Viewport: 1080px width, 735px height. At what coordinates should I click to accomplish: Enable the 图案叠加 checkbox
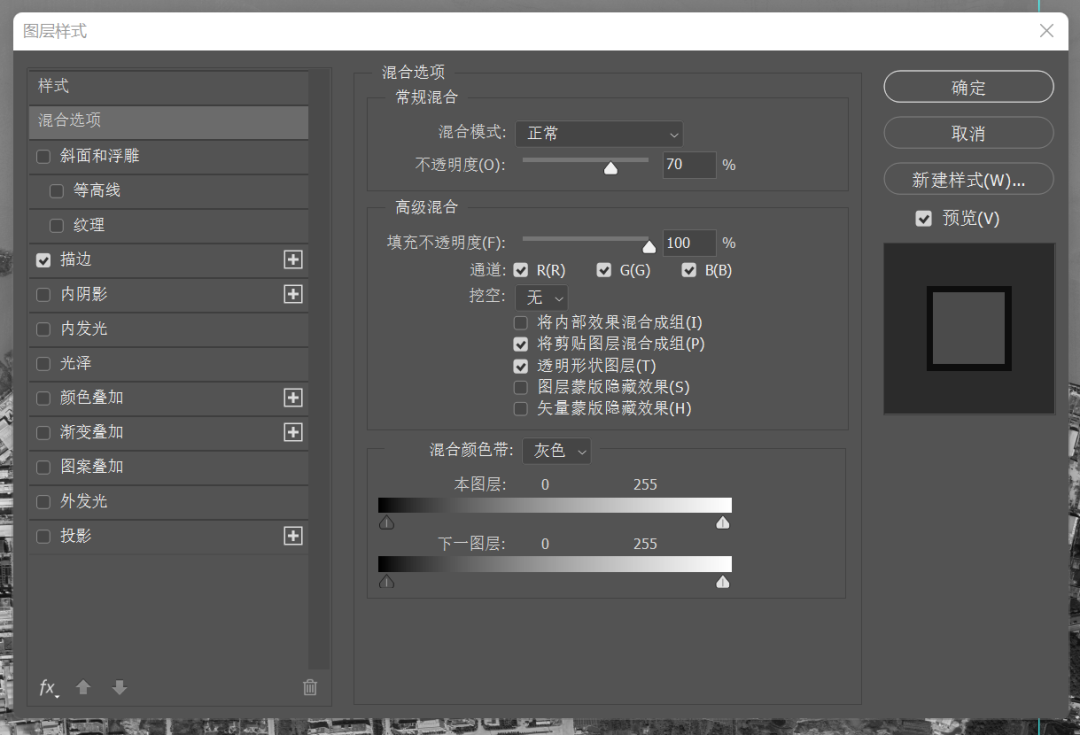[x=43, y=467]
